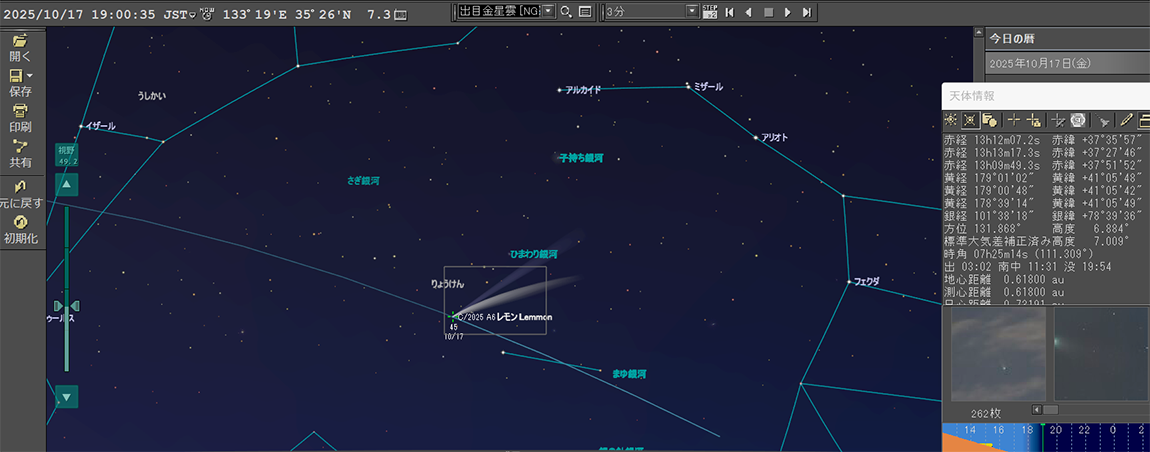1150x452 pixels.
Task: Click the 元に戻す (Undo) icon
Action: pos(20,187)
